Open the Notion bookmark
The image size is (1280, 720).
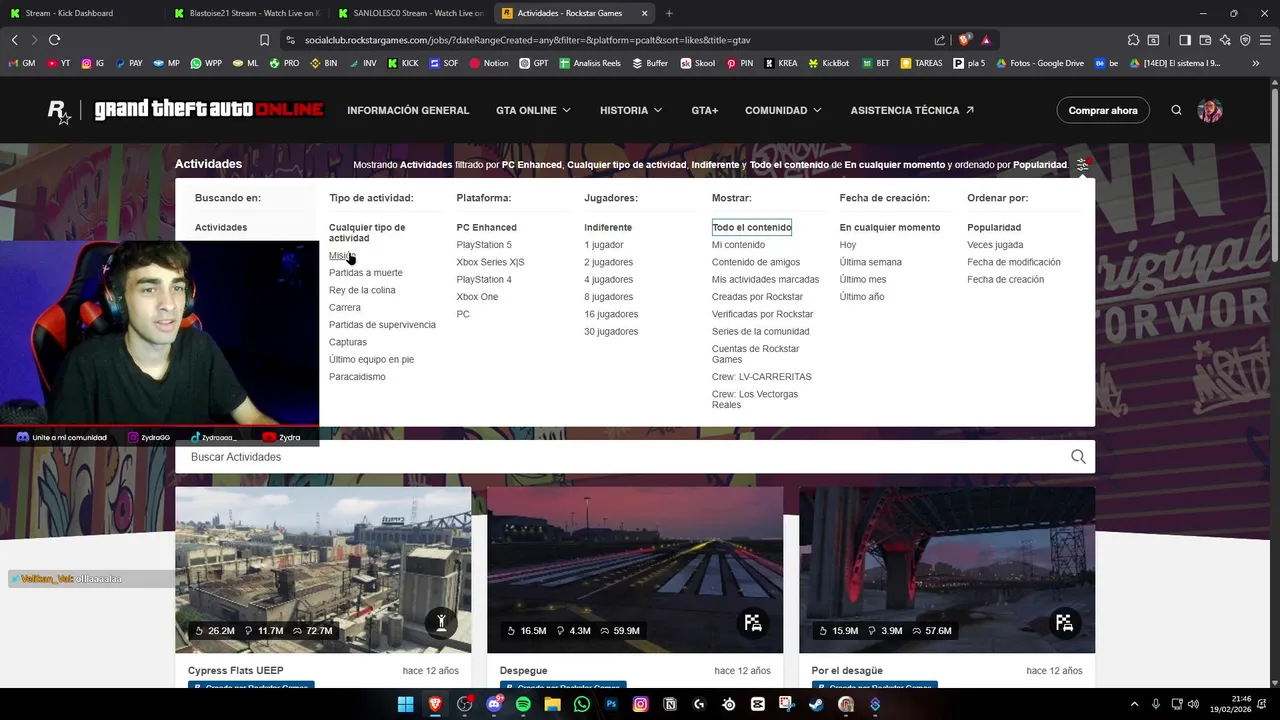point(489,63)
